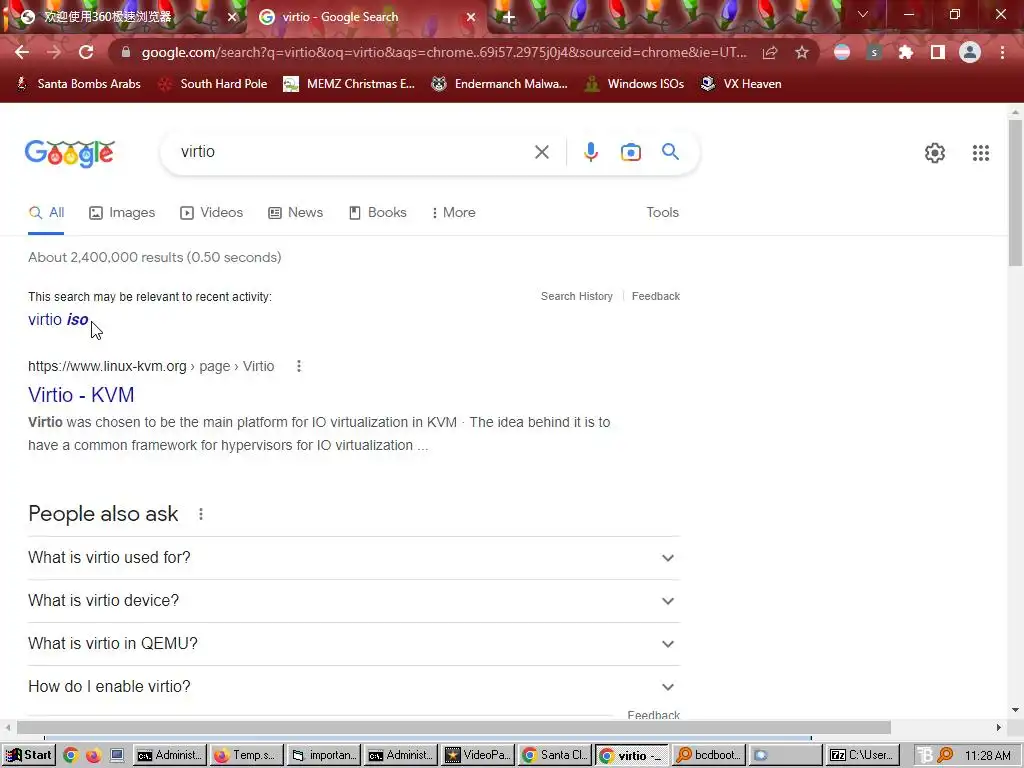
Task: Click into the Google search text field
Action: click(x=353, y=152)
